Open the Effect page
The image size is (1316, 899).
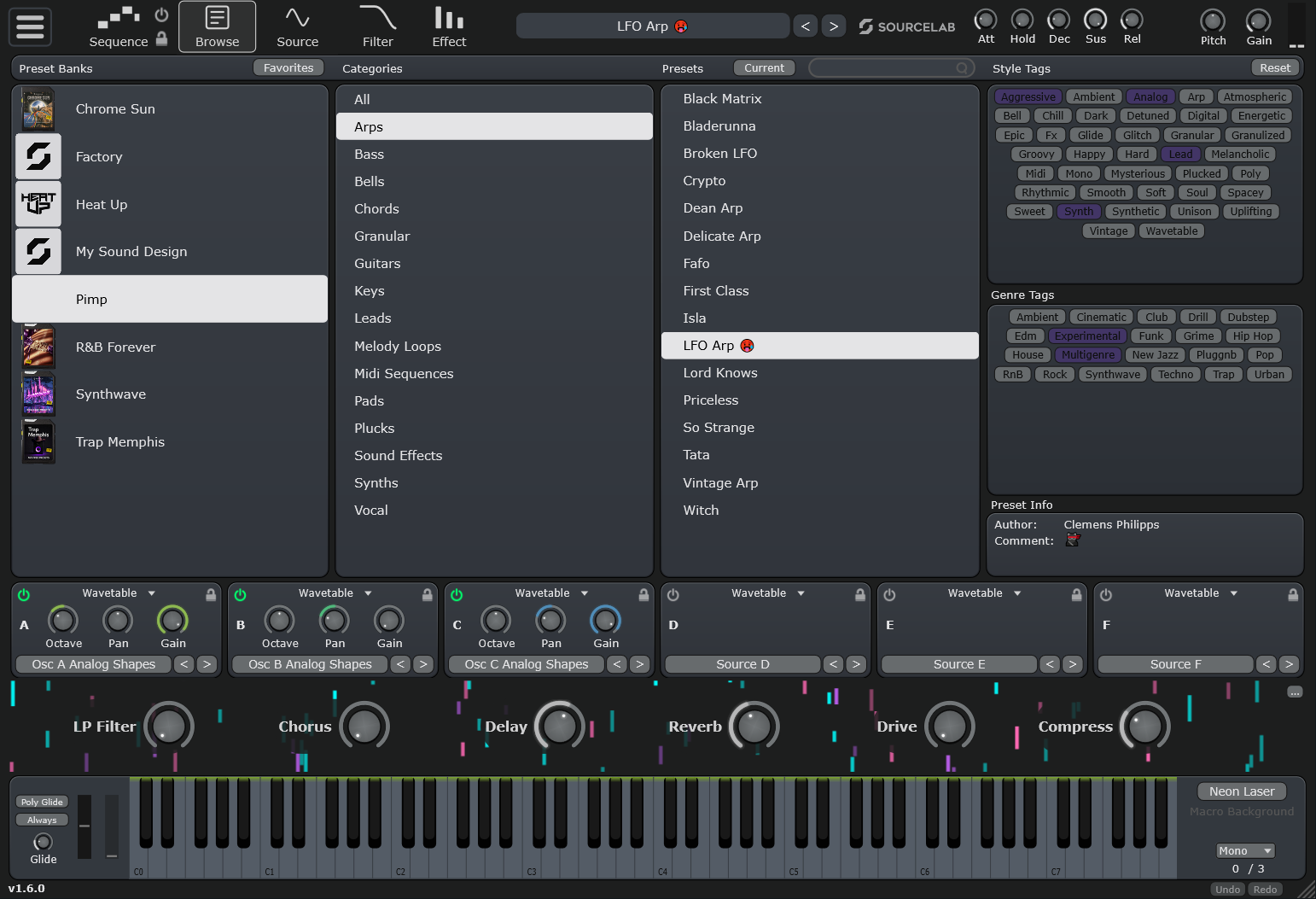pyautogui.click(x=449, y=26)
